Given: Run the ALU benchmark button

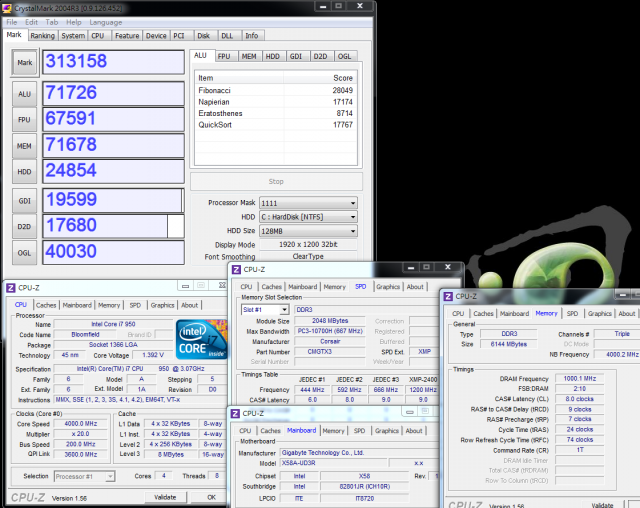Looking at the screenshot, I should point(24,94).
